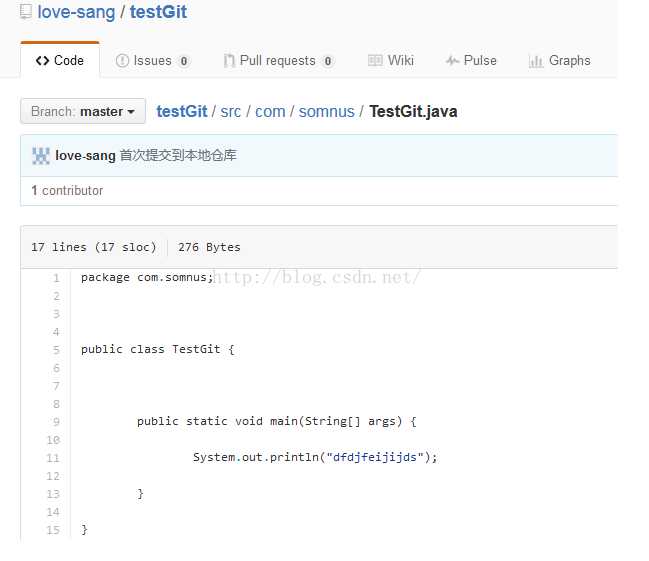Click the 1 contributor link

coord(67,190)
